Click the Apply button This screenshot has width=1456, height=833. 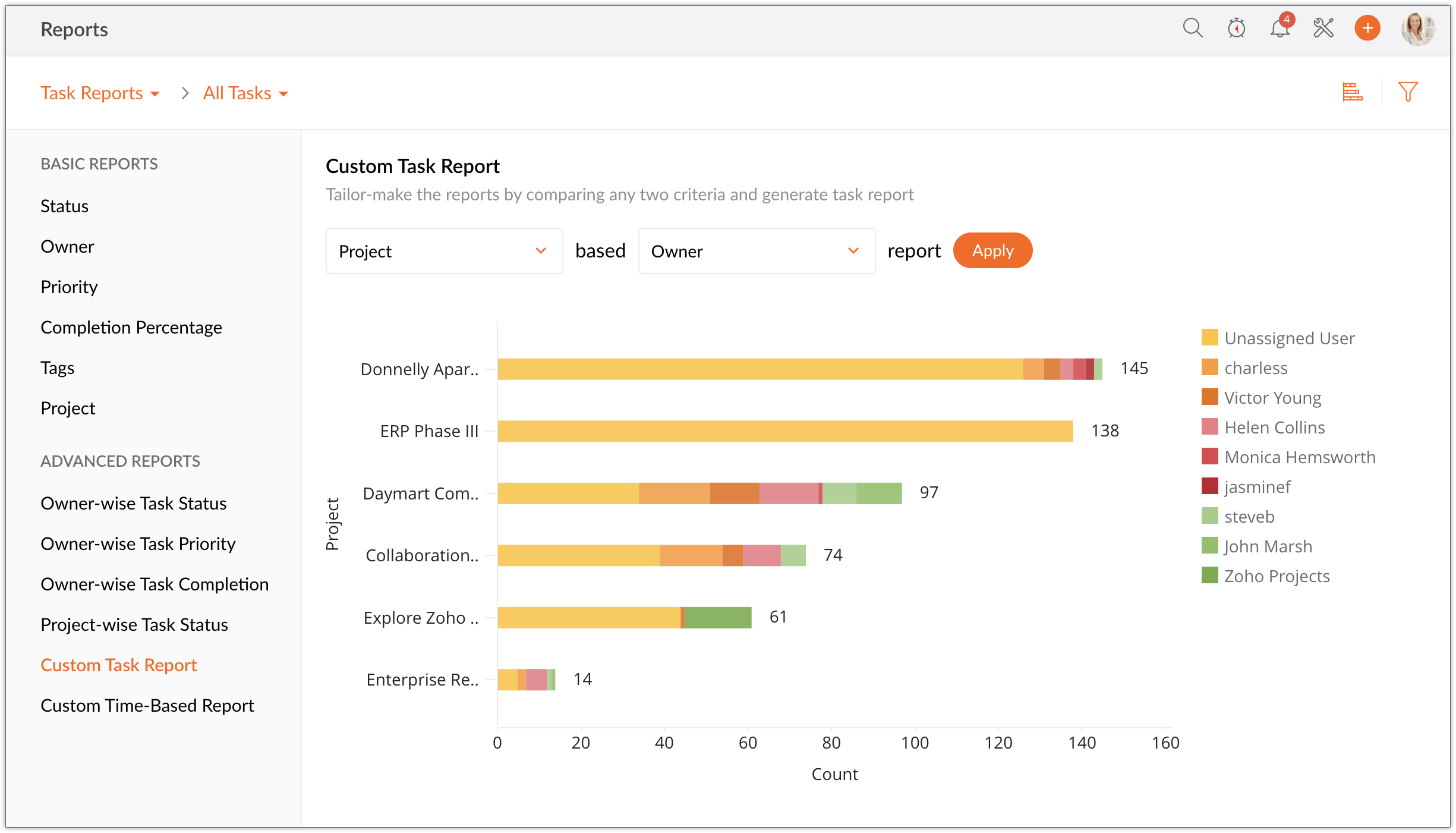click(992, 250)
